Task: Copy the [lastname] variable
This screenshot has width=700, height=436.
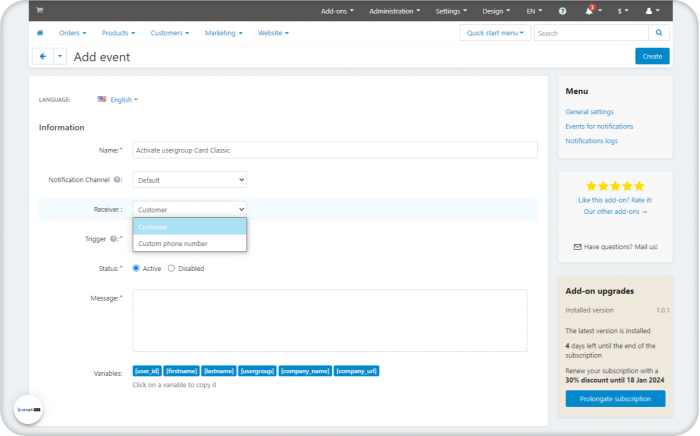Action: (219, 371)
